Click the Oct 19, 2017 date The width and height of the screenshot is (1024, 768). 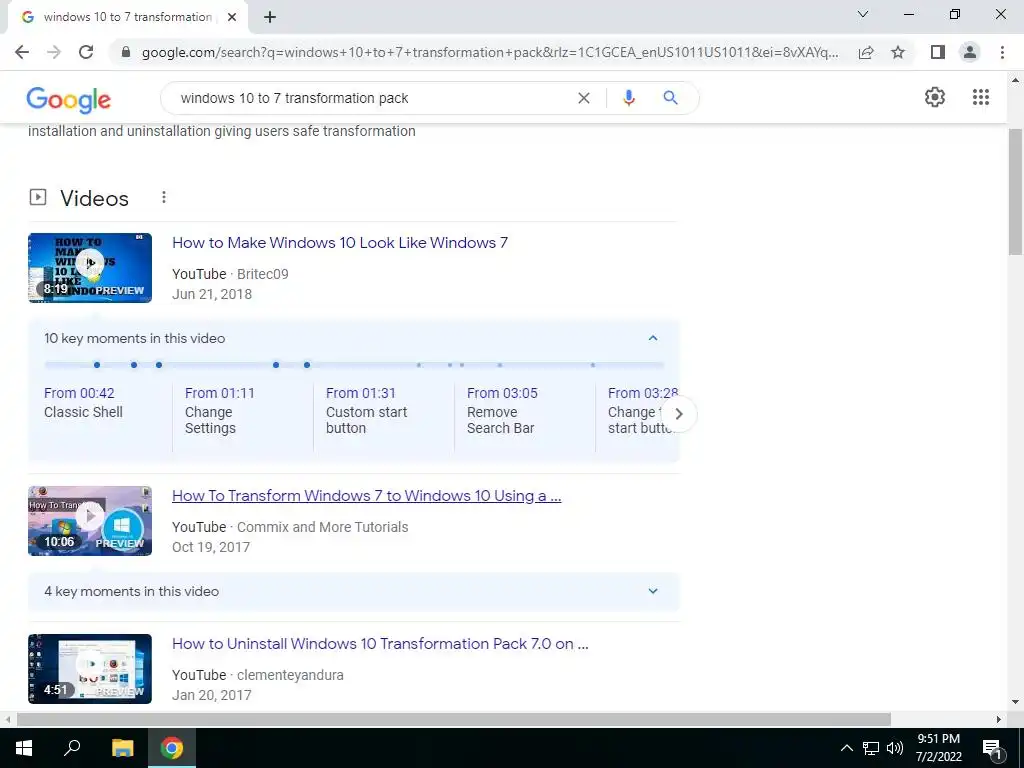tap(210, 547)
